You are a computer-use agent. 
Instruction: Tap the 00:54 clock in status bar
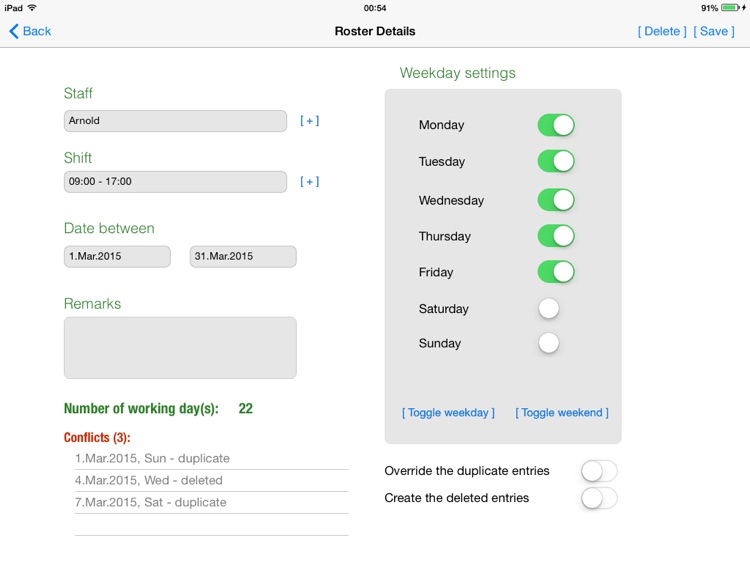pyautogui.click(x=375, y=8)
